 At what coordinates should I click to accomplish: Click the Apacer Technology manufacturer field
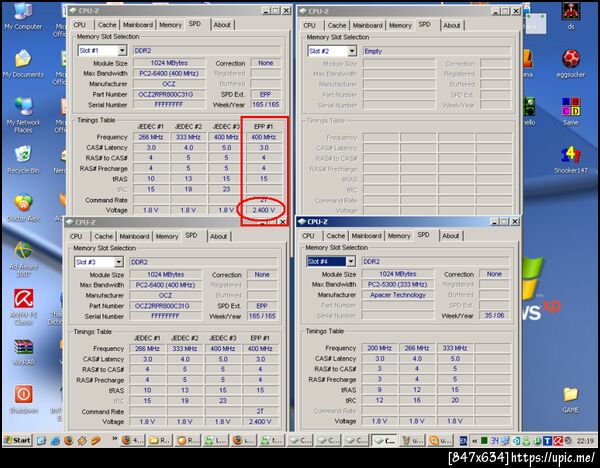pos(398,295)
